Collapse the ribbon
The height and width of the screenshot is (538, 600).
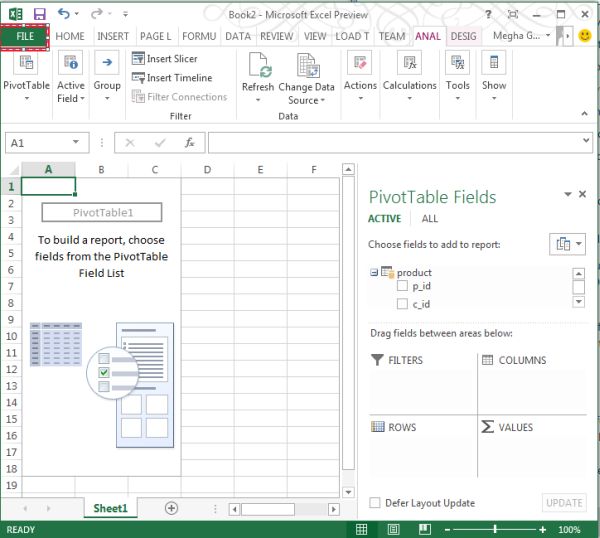pyautogui.click(x=584, y=114)
